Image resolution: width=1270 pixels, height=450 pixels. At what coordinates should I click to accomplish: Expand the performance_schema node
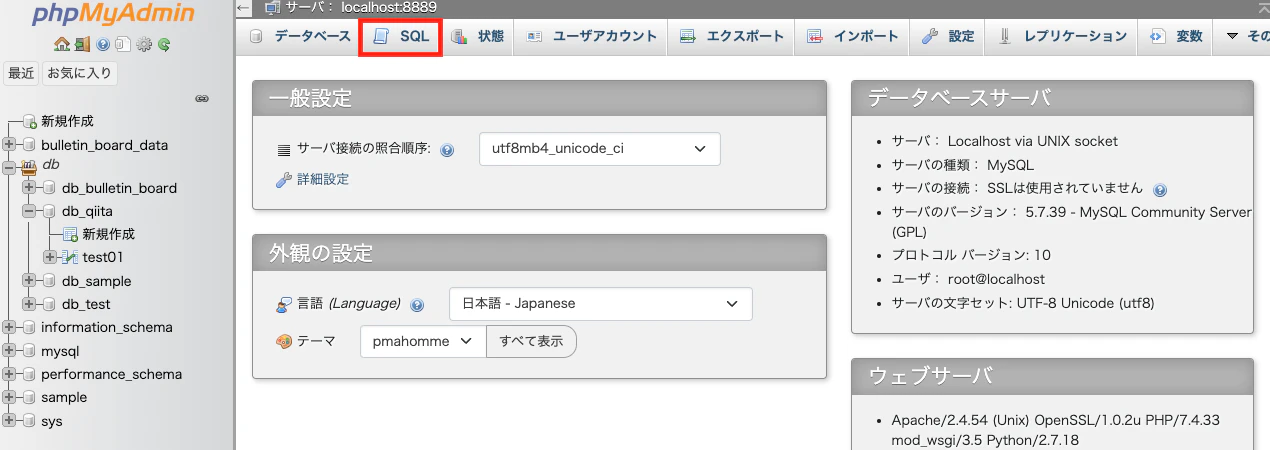pyautogui.click(x=10, y=374)
